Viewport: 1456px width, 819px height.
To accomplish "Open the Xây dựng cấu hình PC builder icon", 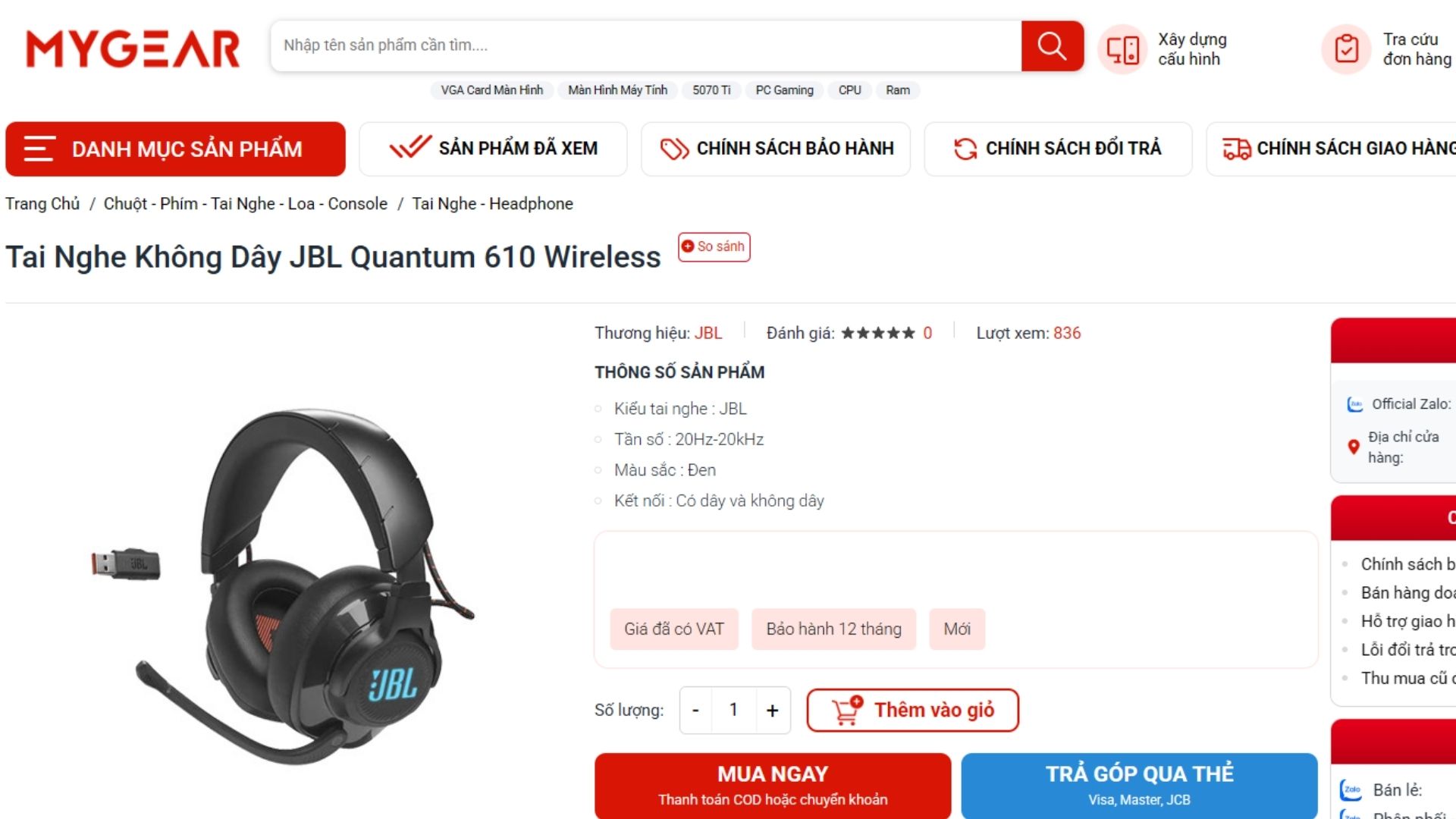I will (x=1123, y=49).
